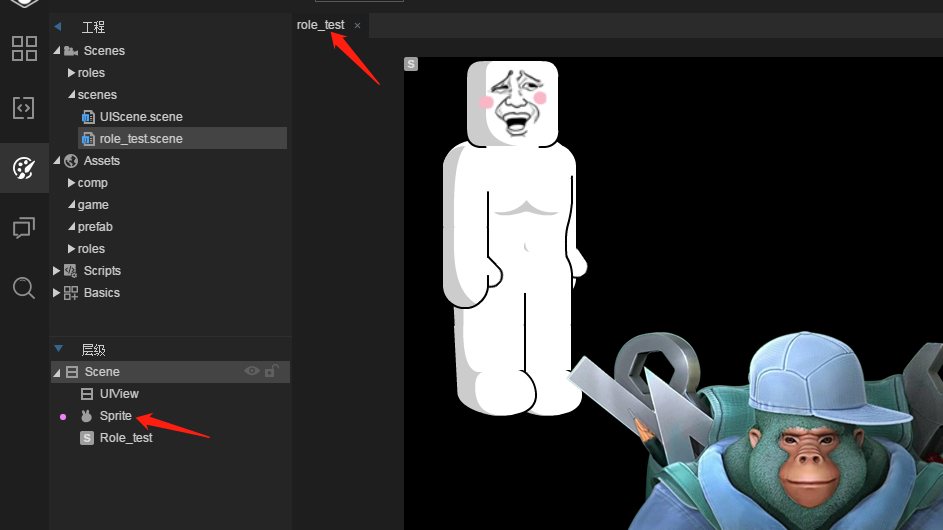Expand the Basics folder
The height and width of the screenshot is (530, 943).
click(56, 293)
